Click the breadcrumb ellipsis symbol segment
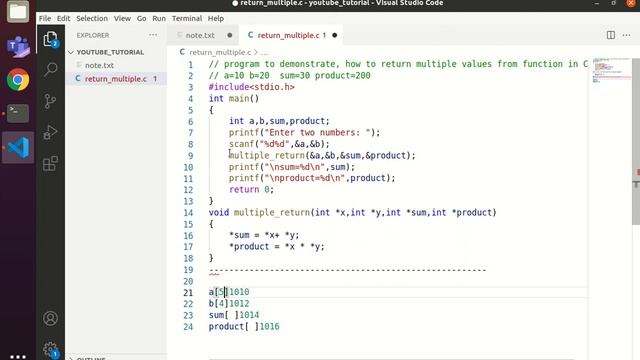Screen dimensions: 640x360 tap(264, 52)
